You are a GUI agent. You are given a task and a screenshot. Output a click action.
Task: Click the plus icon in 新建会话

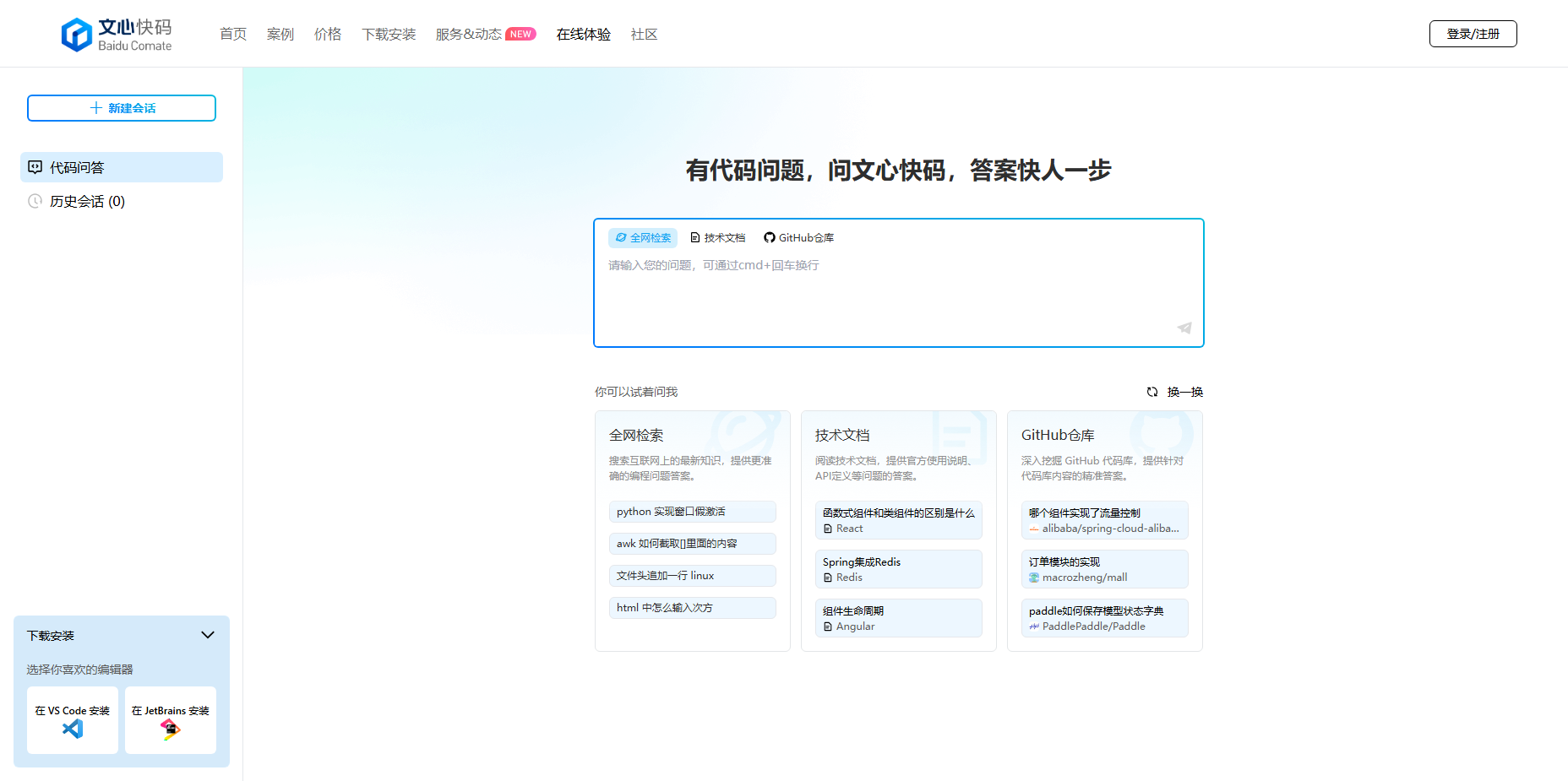tap(96, 108)
